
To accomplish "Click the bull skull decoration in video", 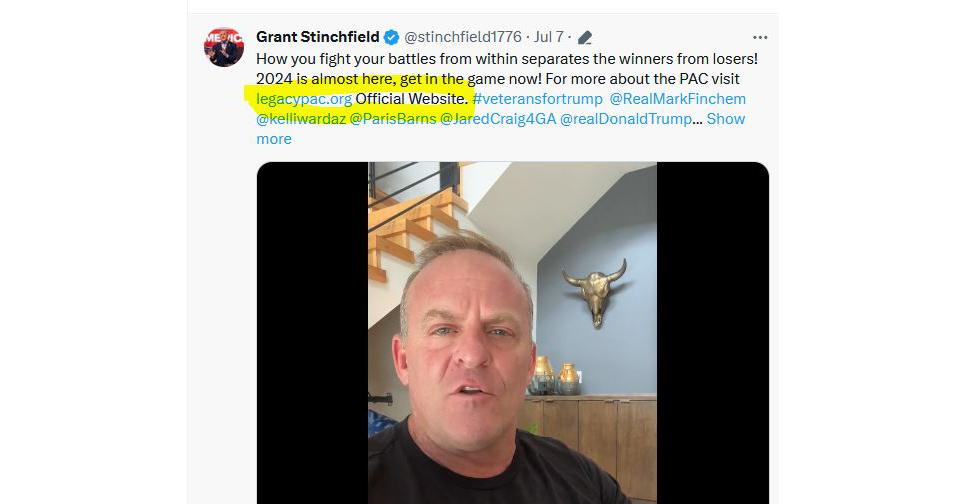I will (x=596, y=292).
